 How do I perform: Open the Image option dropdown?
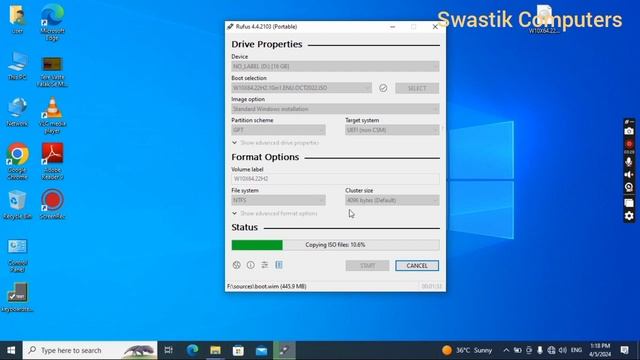click(335, 109)
